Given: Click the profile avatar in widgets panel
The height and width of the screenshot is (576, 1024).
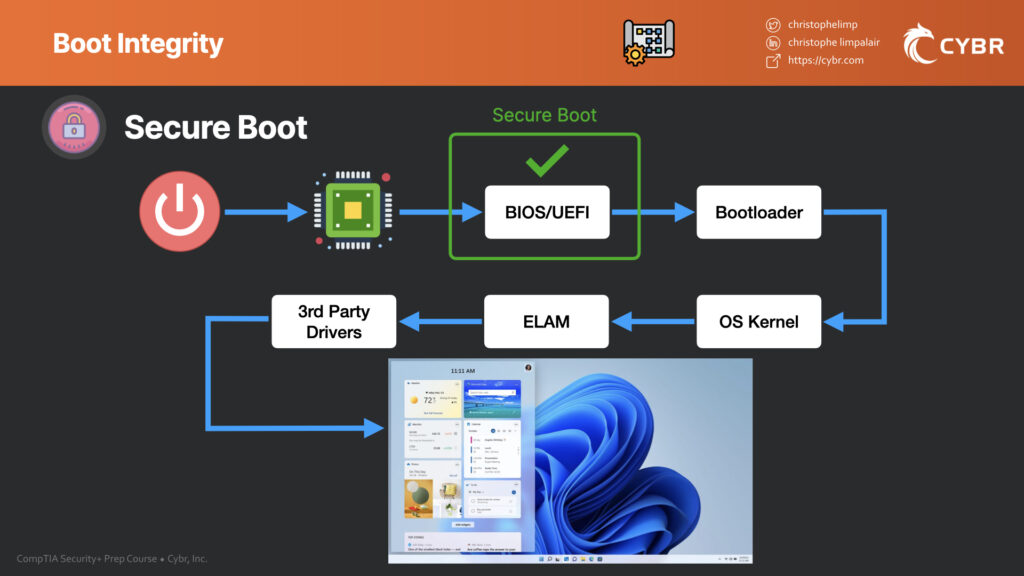Looking at the screenshot, I should click(528, 368).
